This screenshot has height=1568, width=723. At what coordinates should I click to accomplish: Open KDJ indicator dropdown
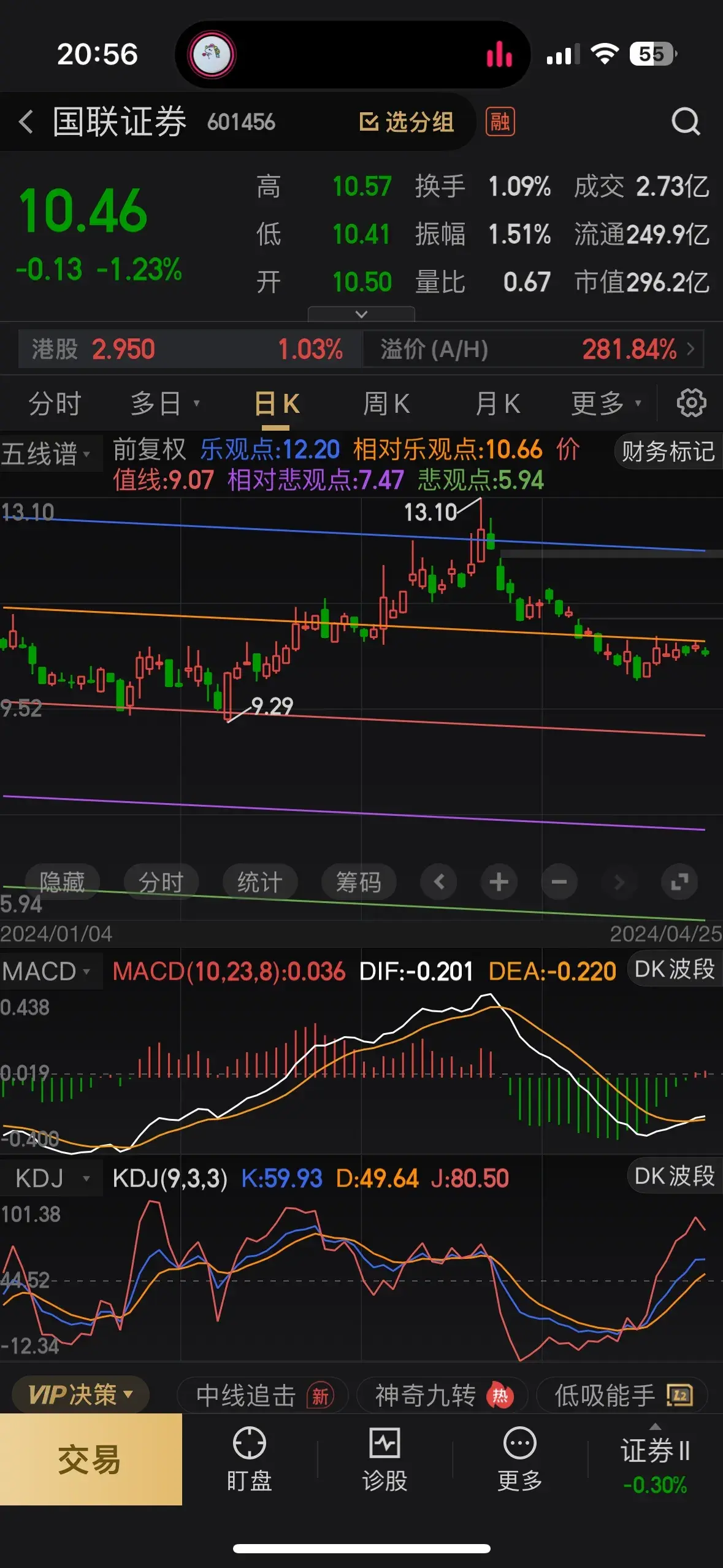click(x=53, y=1178)
